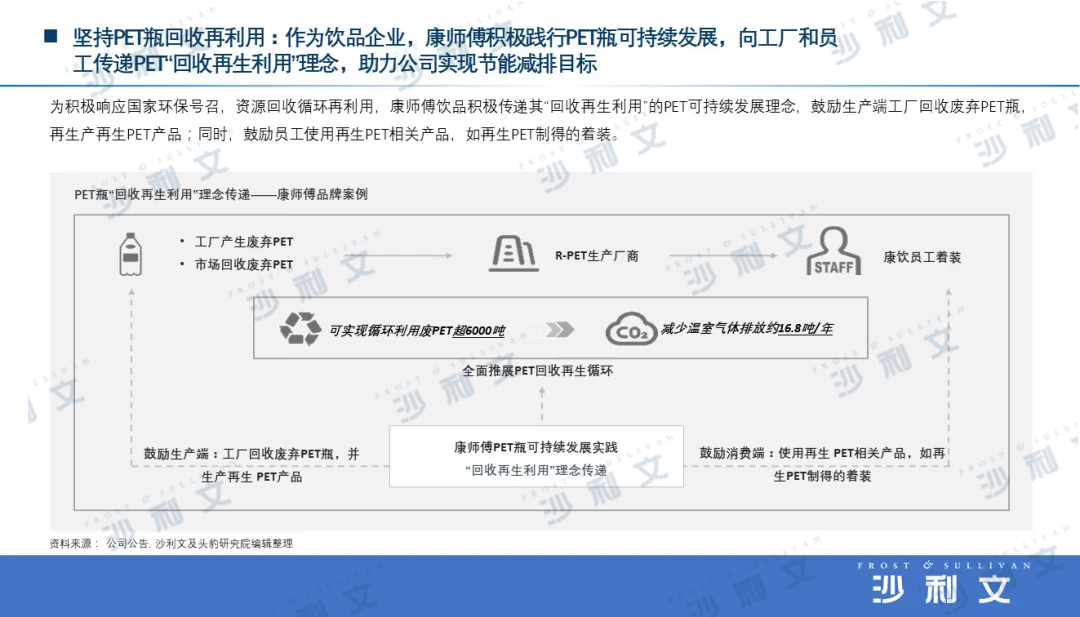Click the PET bottle icon

(x=129, y=254)
